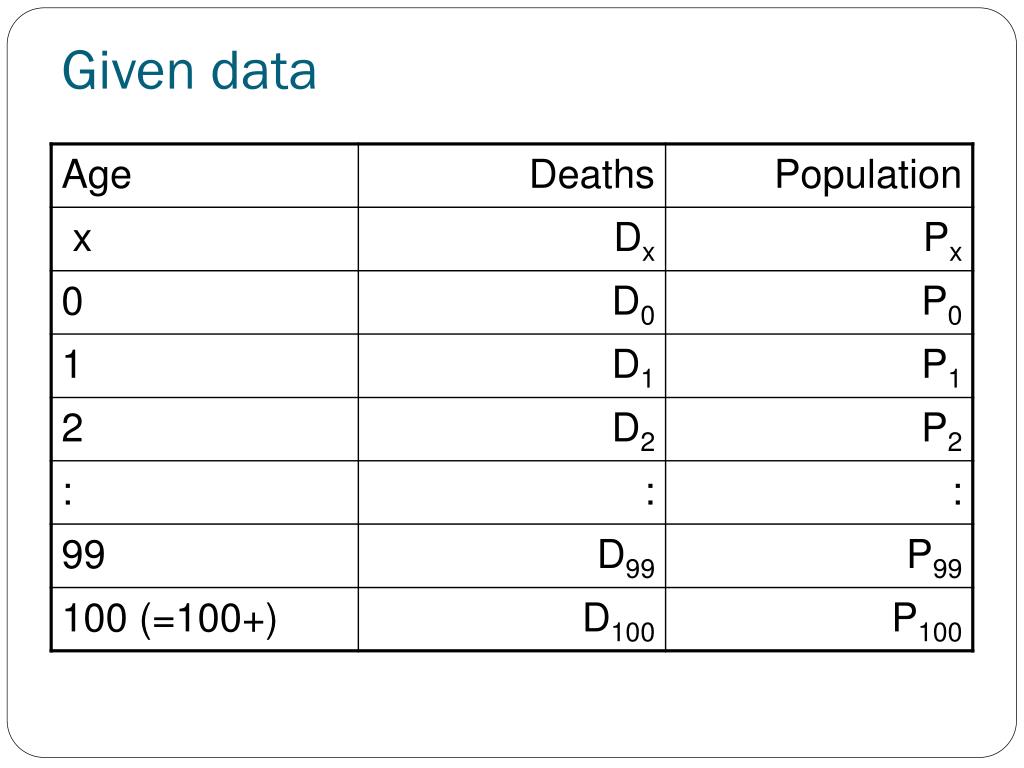Image resolution: width=1024 pixels, height=768 pixels.
Task: Click the Dx cell in Deaths column
Action: 512,239
